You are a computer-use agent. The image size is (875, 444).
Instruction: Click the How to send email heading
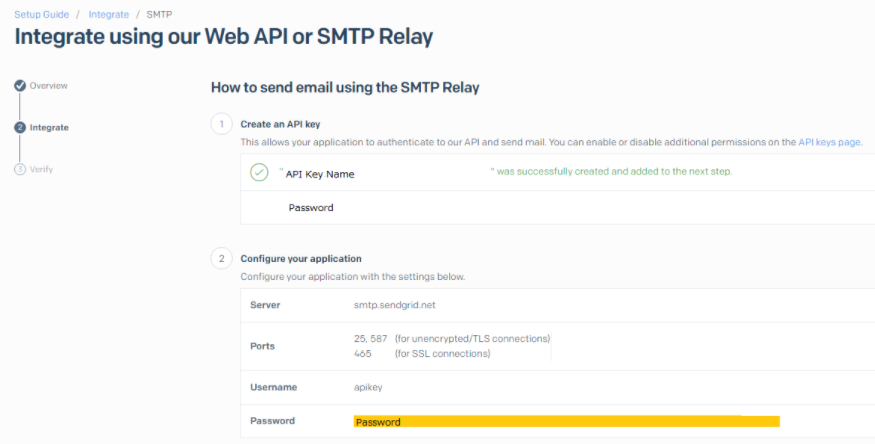[345, 88]
